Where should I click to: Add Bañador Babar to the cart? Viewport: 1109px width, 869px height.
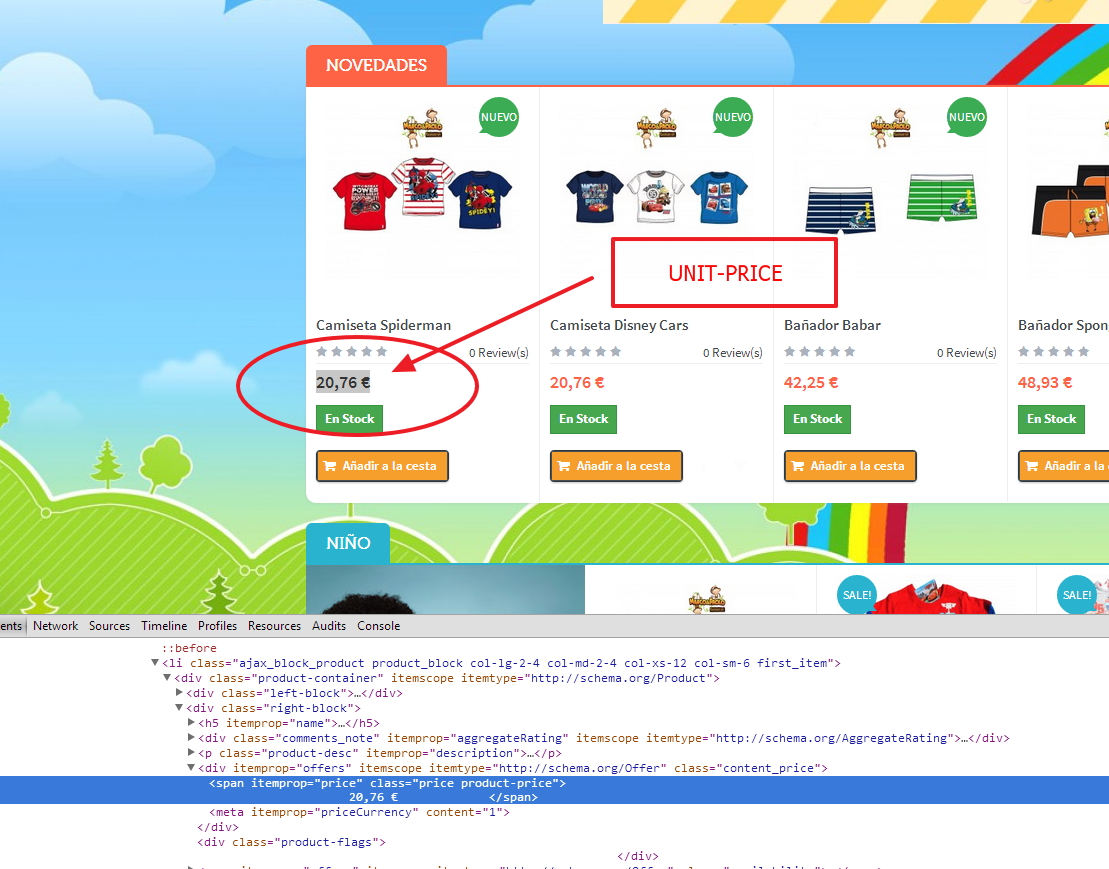(x=850, y=466)
